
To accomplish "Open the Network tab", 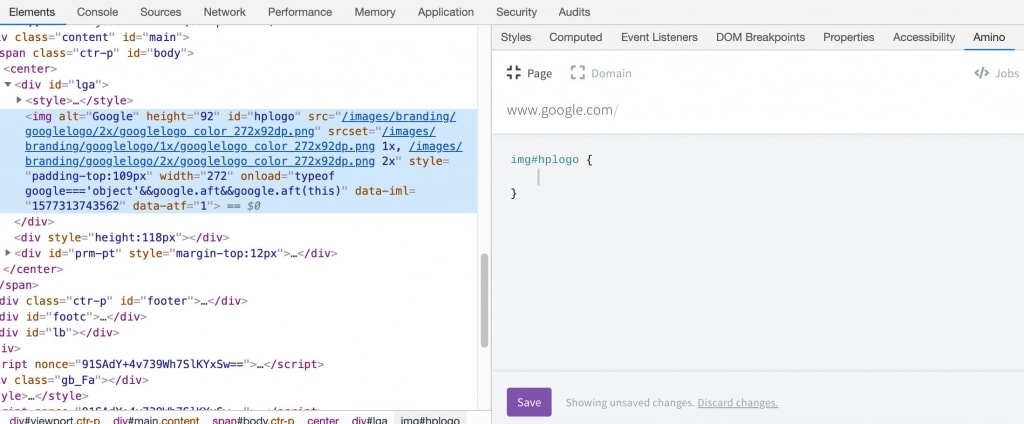I will (x=225, y=12).
